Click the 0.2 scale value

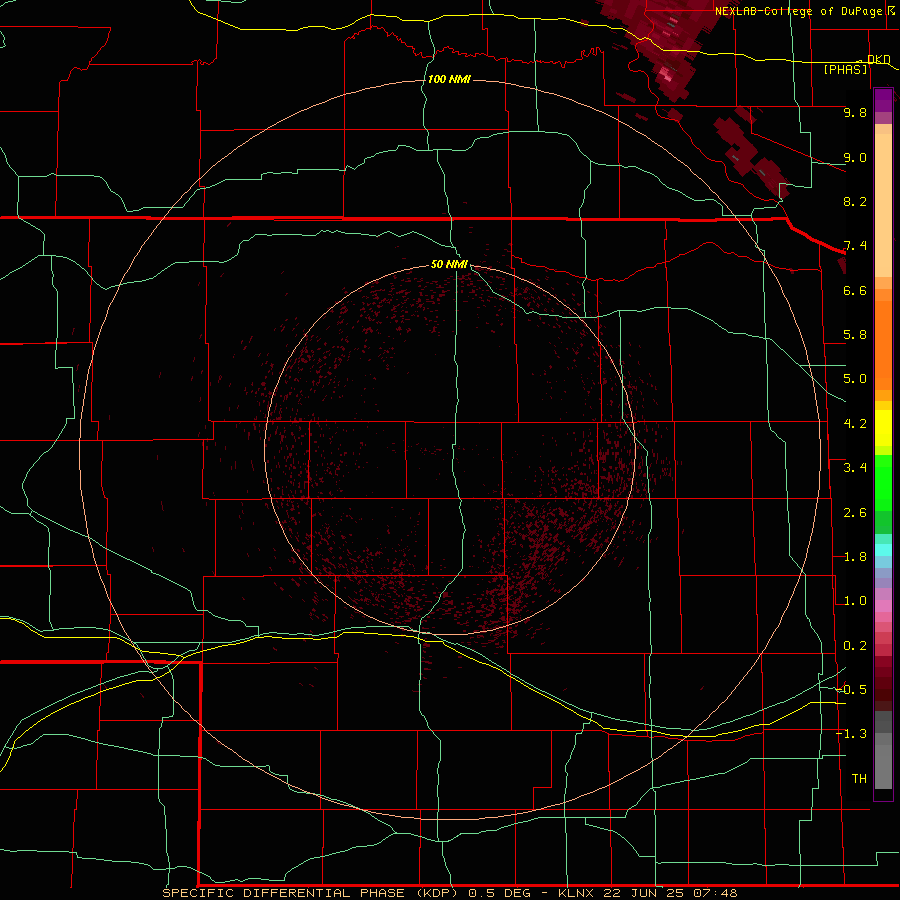point(855,646)
